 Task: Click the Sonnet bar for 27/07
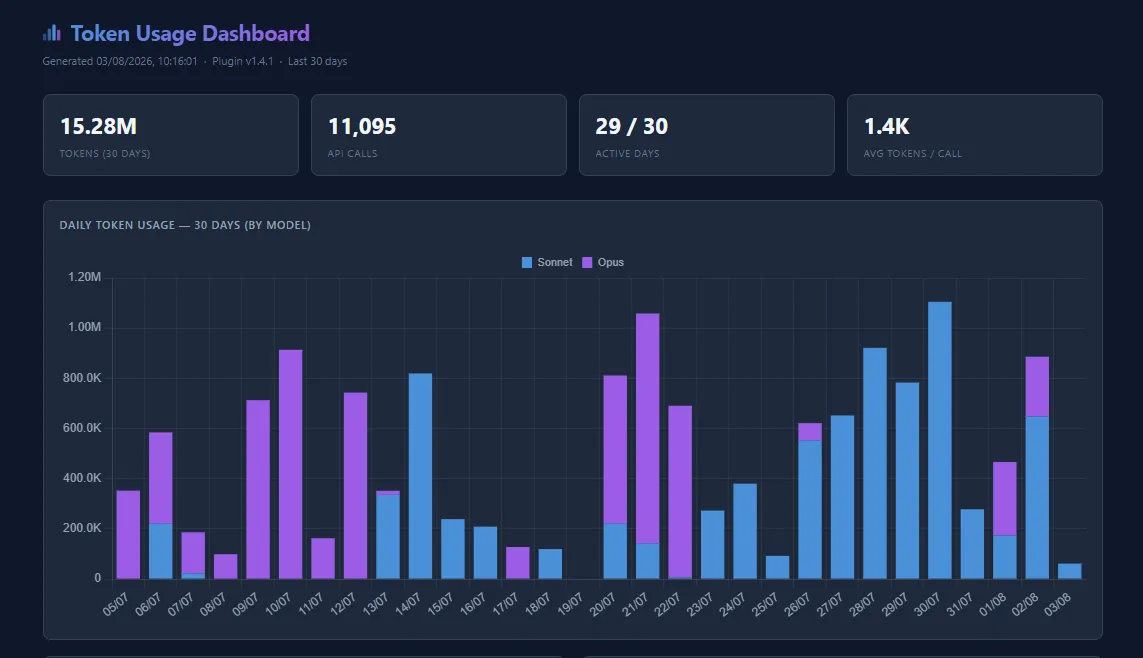tap(842, 497)
